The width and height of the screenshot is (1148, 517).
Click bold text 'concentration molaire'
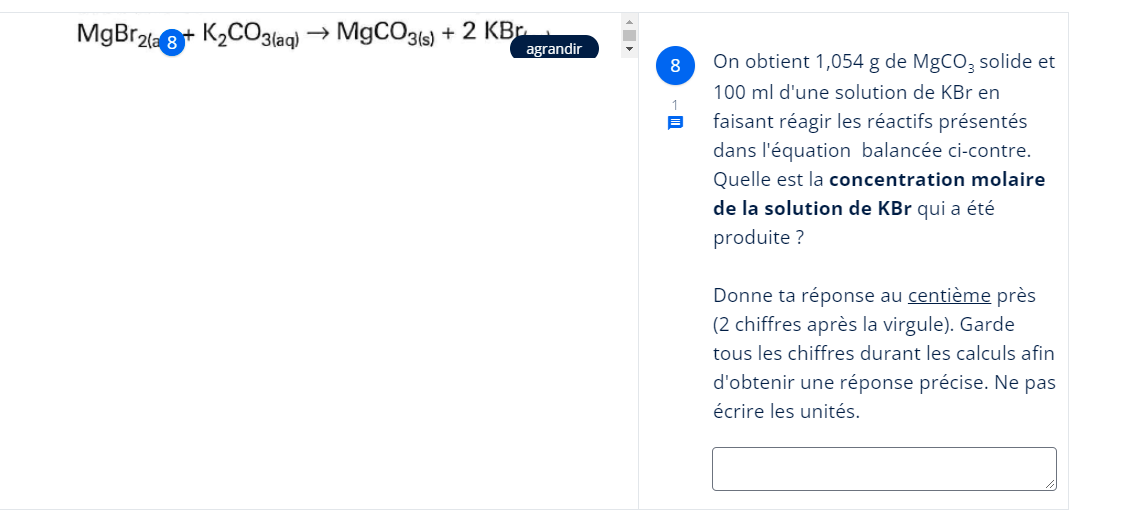937,180
